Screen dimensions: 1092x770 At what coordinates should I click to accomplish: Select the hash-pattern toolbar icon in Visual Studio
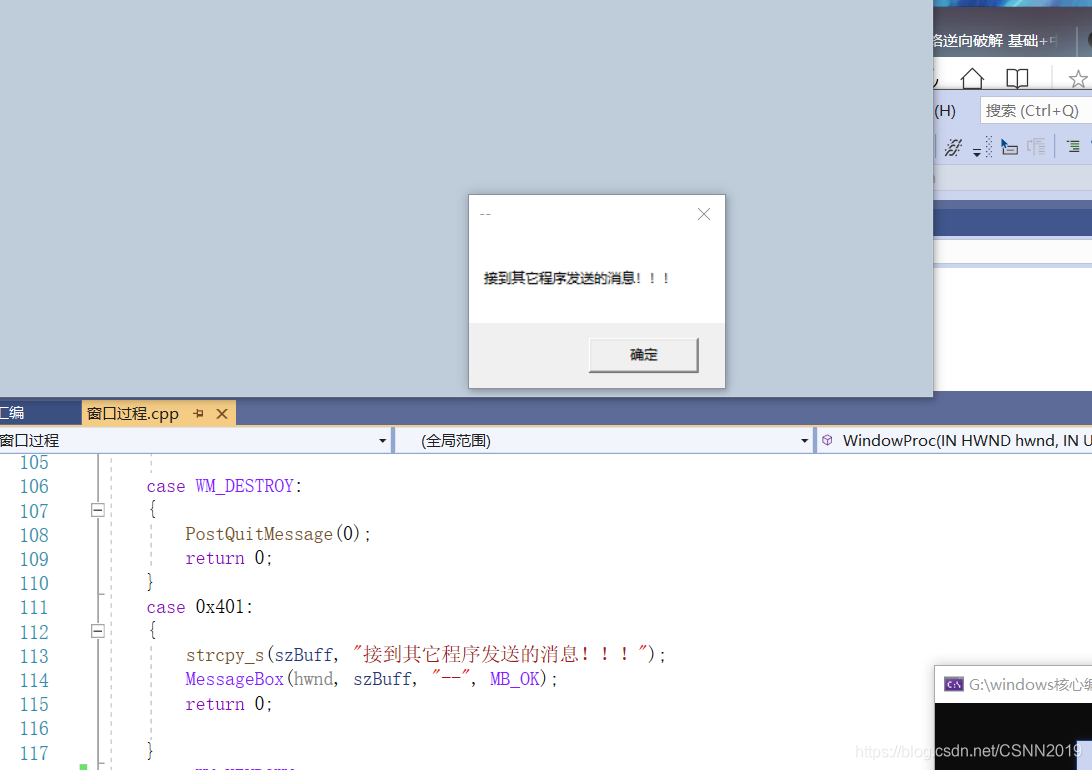(952, 146)
